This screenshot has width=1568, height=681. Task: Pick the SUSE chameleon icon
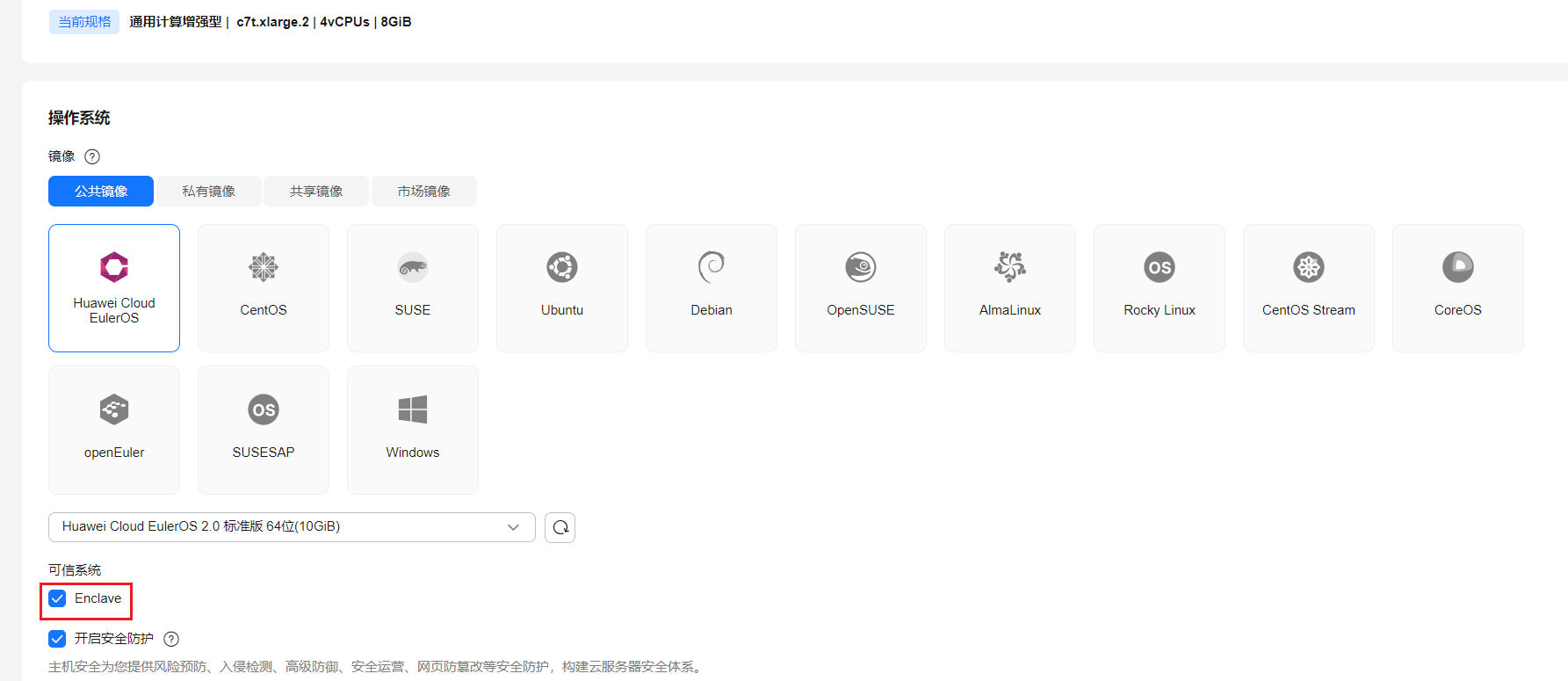(413, 267)
